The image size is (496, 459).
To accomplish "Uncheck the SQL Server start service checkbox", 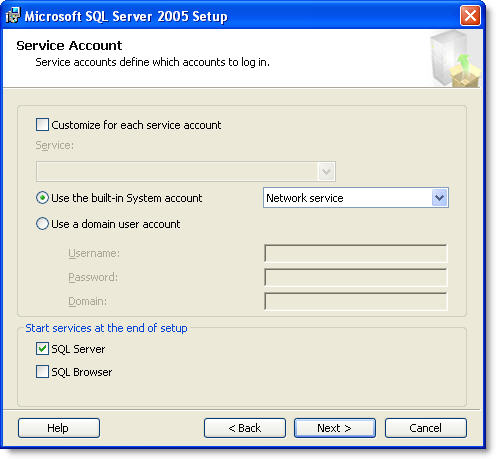I will [42, 349].
